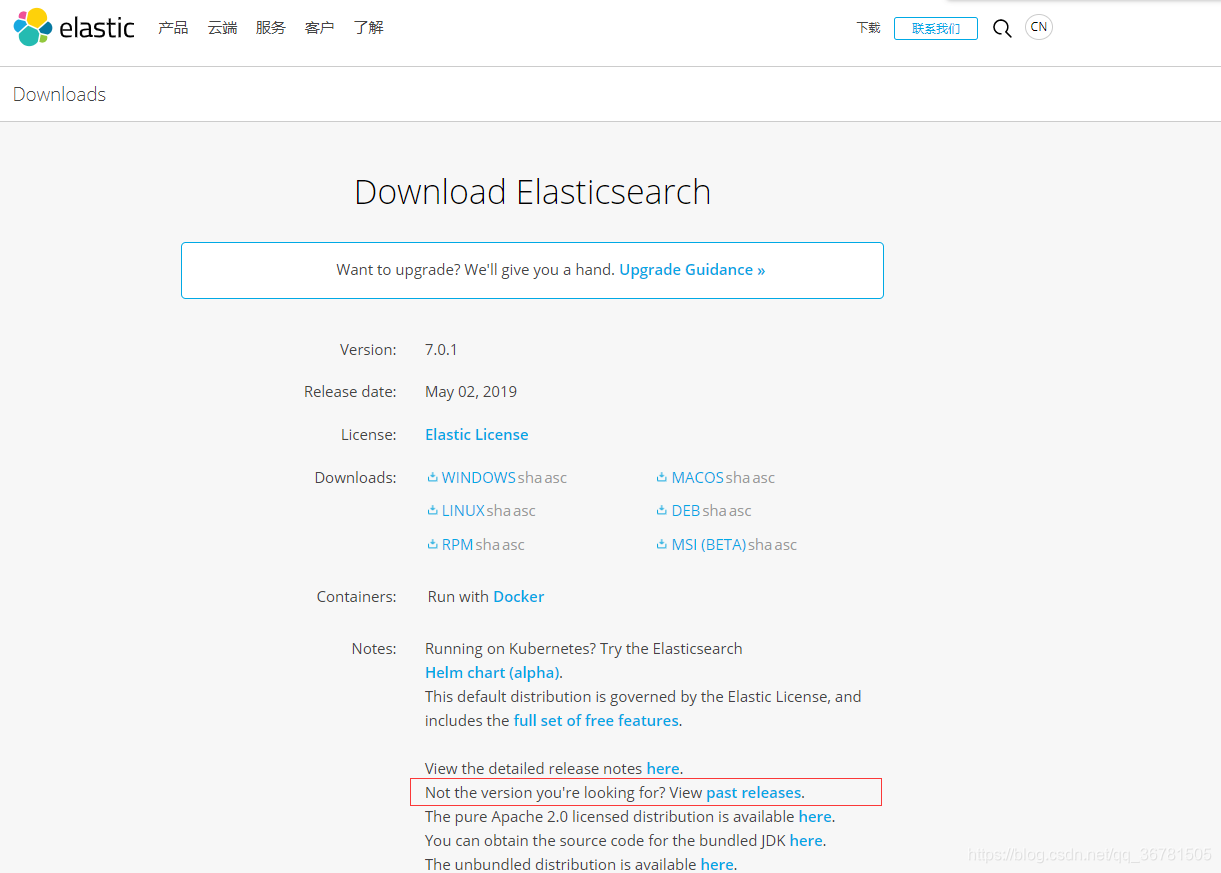Click the RPM download arrow icon

pos(433,545)
